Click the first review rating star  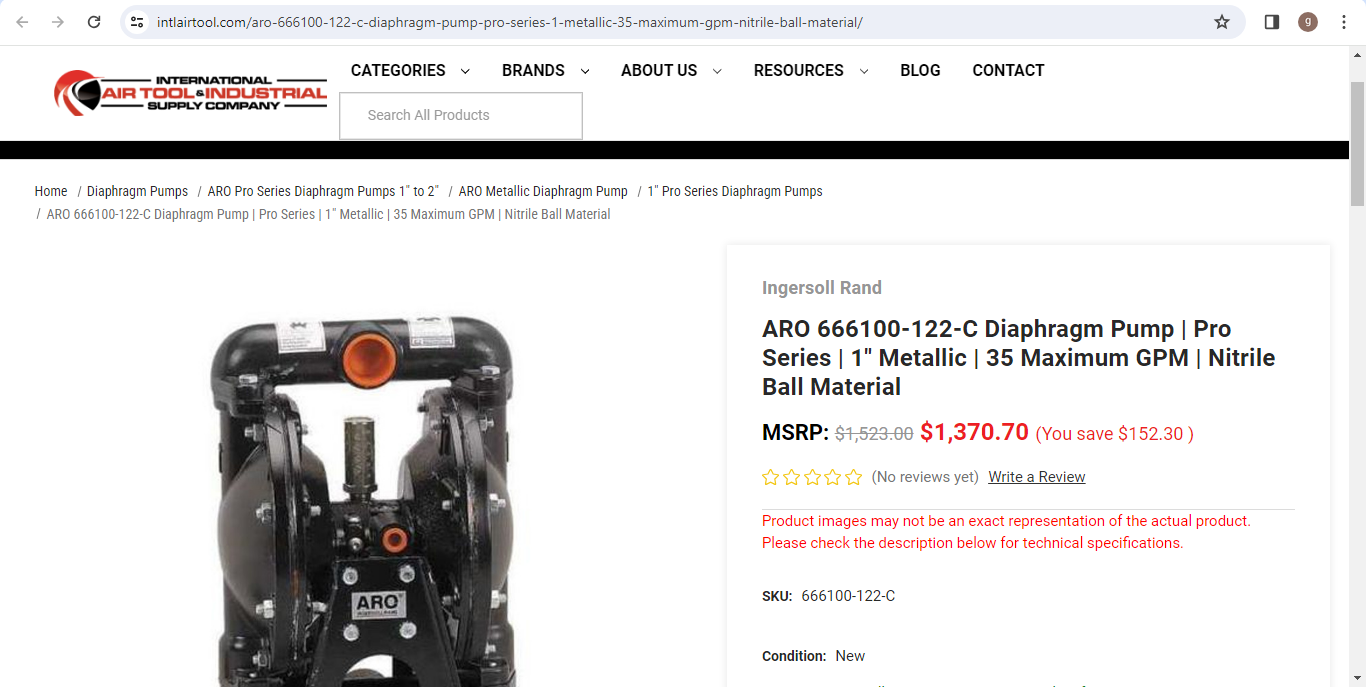point(770,477)
